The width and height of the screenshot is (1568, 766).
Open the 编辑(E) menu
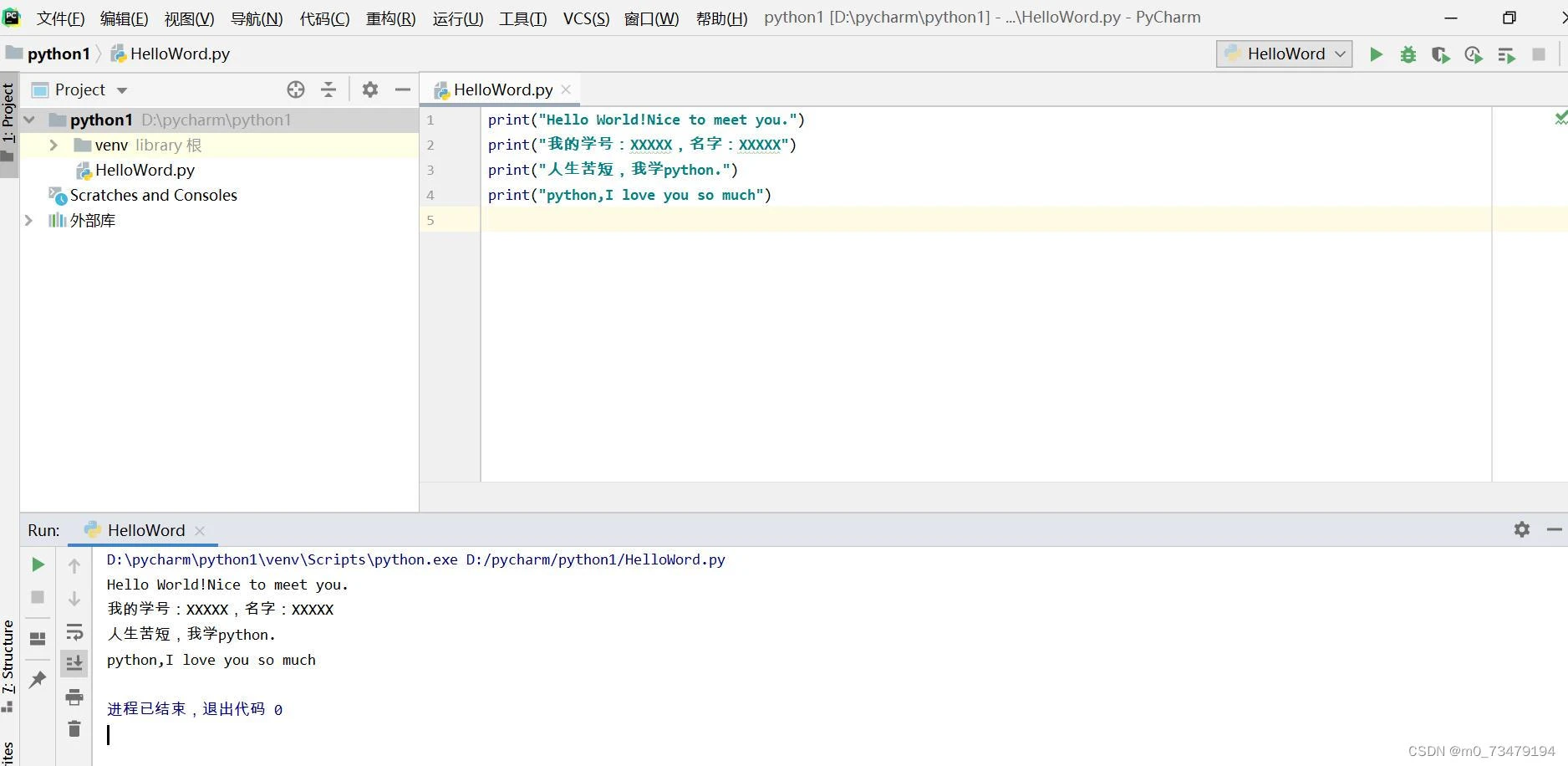[124, 18]
